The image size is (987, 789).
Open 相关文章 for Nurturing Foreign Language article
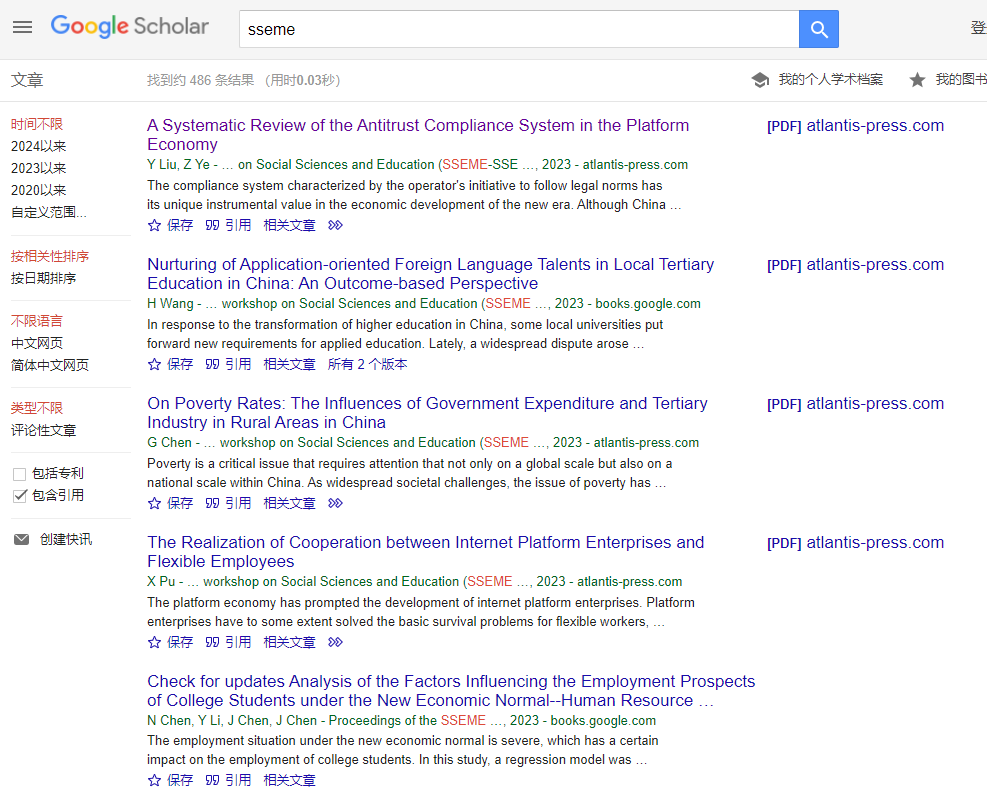pyautogui.click(x=290, y=364)
